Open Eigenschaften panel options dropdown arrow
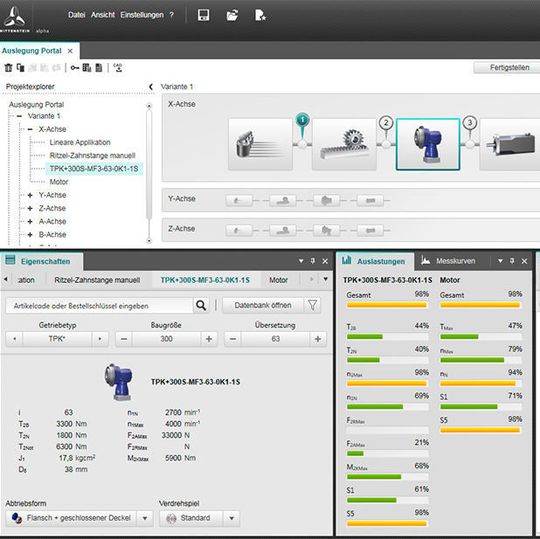Image resolution: width=540 pixels, height=539 pixels. [301, 261]
